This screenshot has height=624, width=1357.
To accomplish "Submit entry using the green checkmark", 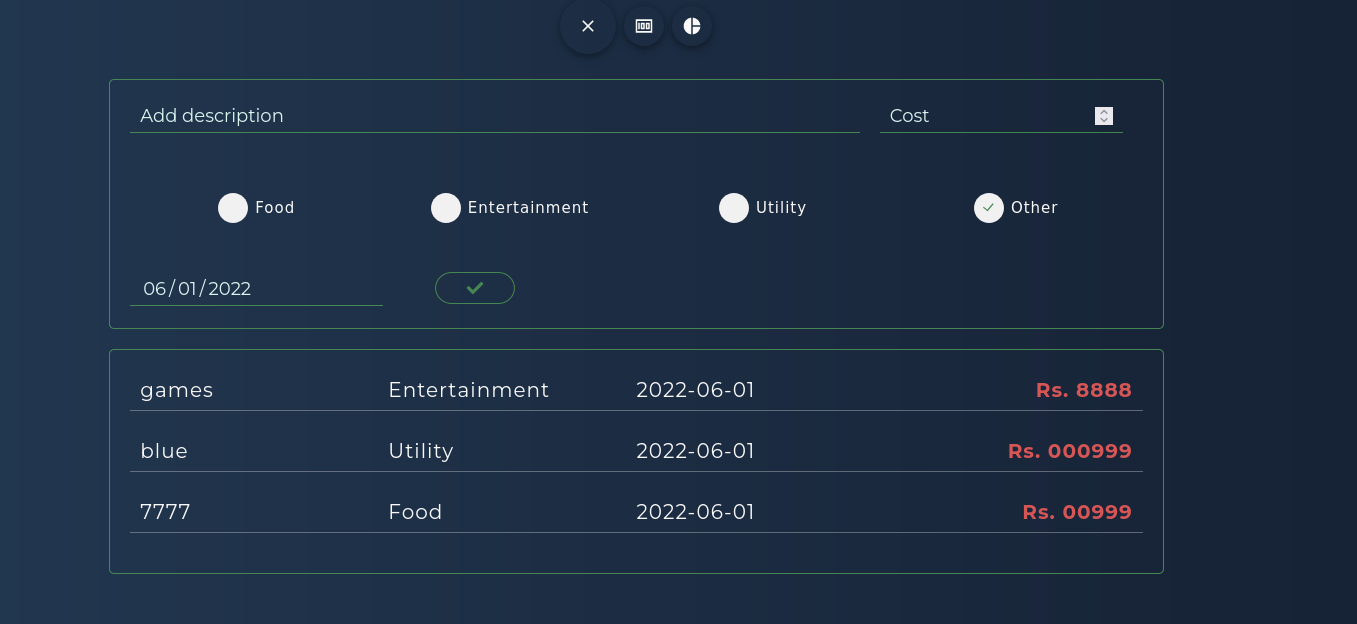I will pos(475,288).
